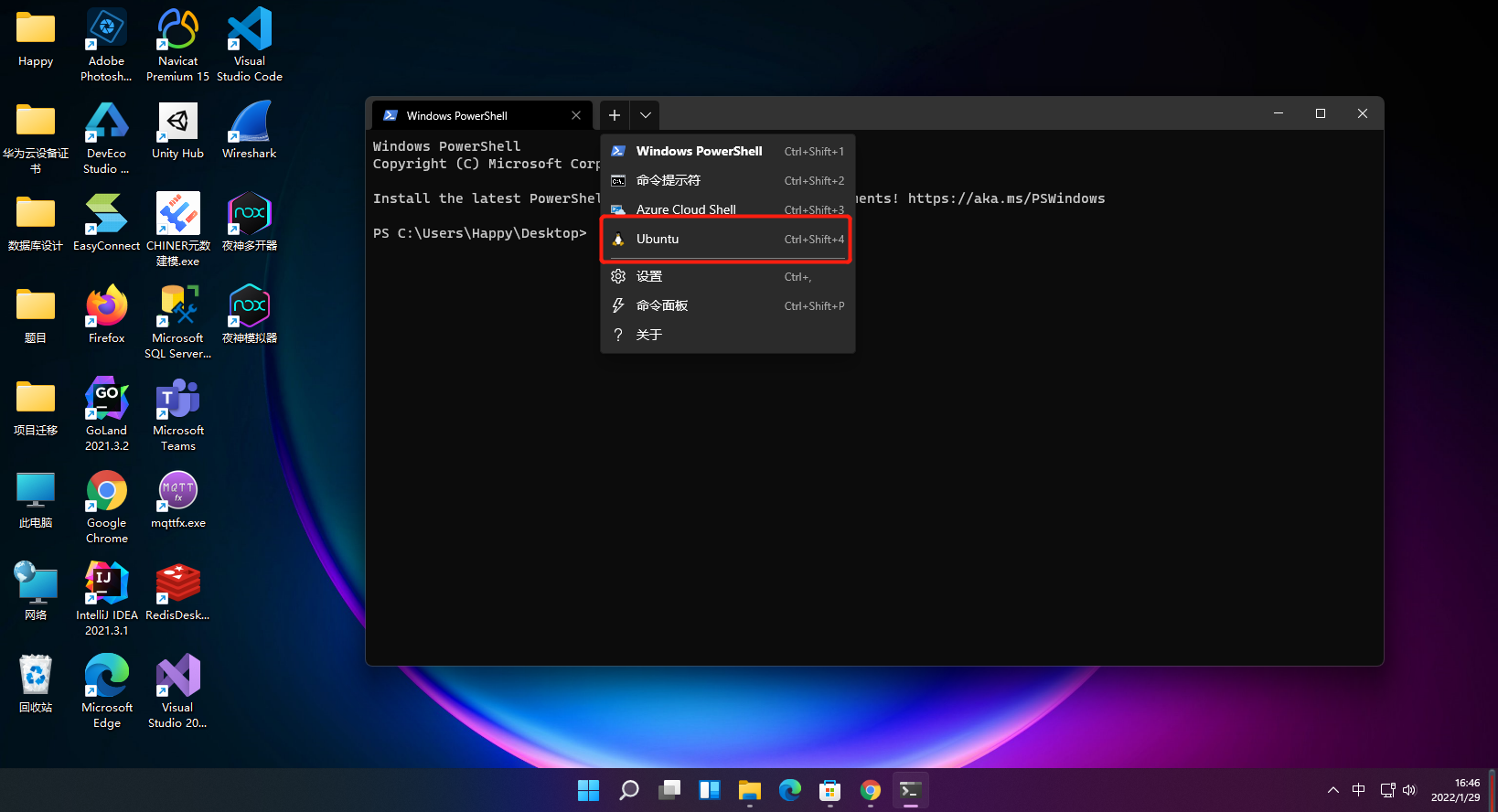Viewport: 1498px width, 812px height.
Task: Launch Microsoft Edge desktop shortcut
Action: coord(106,691)
